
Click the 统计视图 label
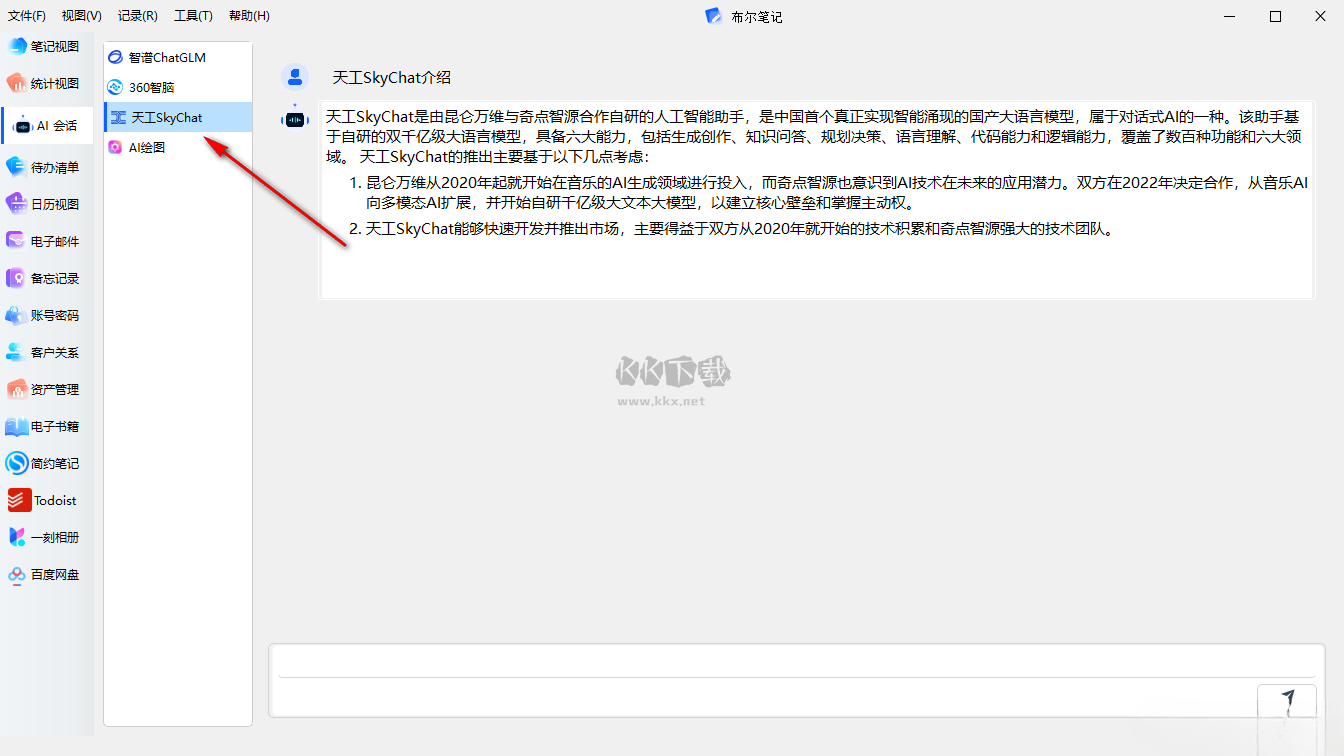tap(55, 83)
